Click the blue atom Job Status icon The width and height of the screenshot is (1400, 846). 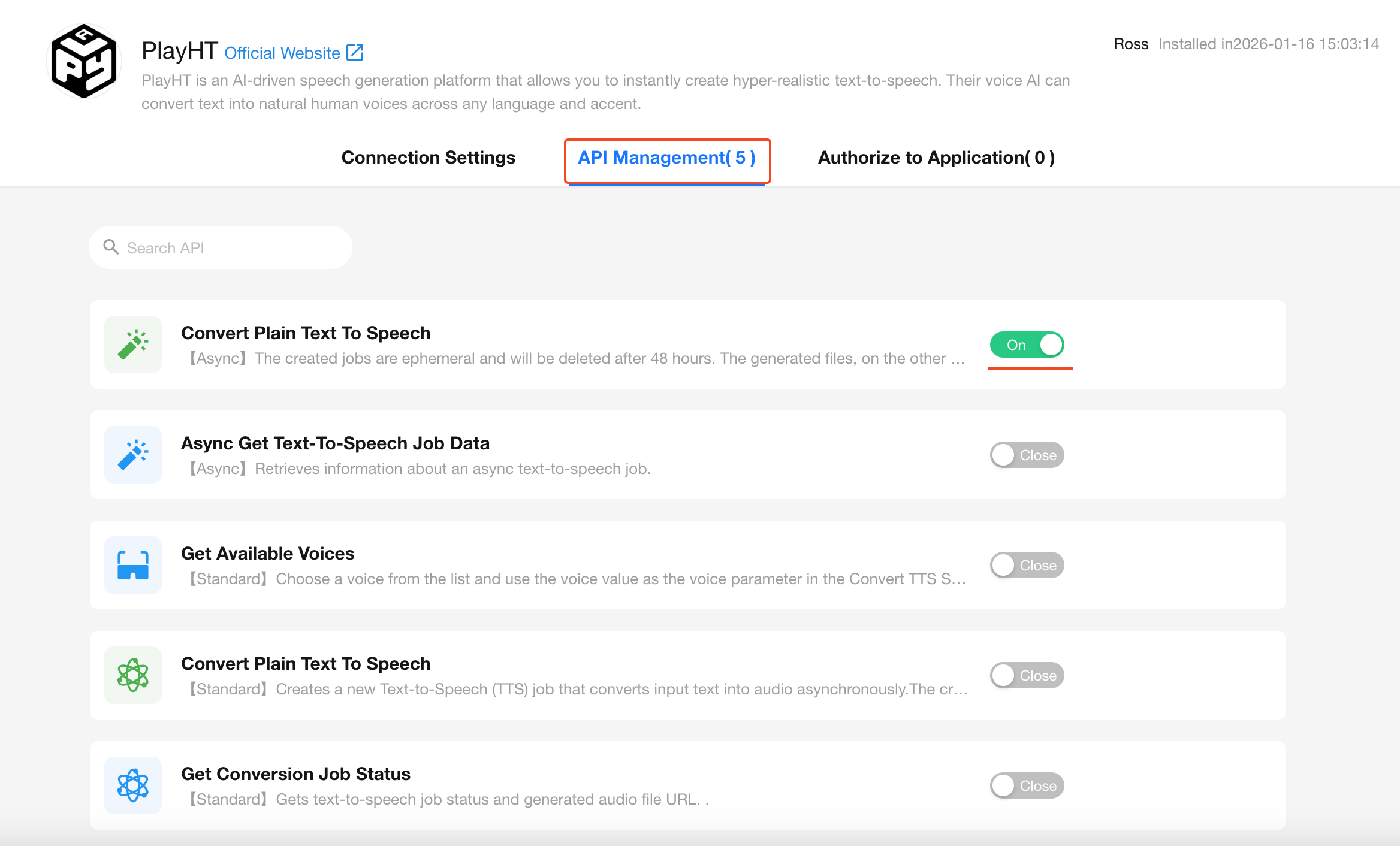coord(133,785)
